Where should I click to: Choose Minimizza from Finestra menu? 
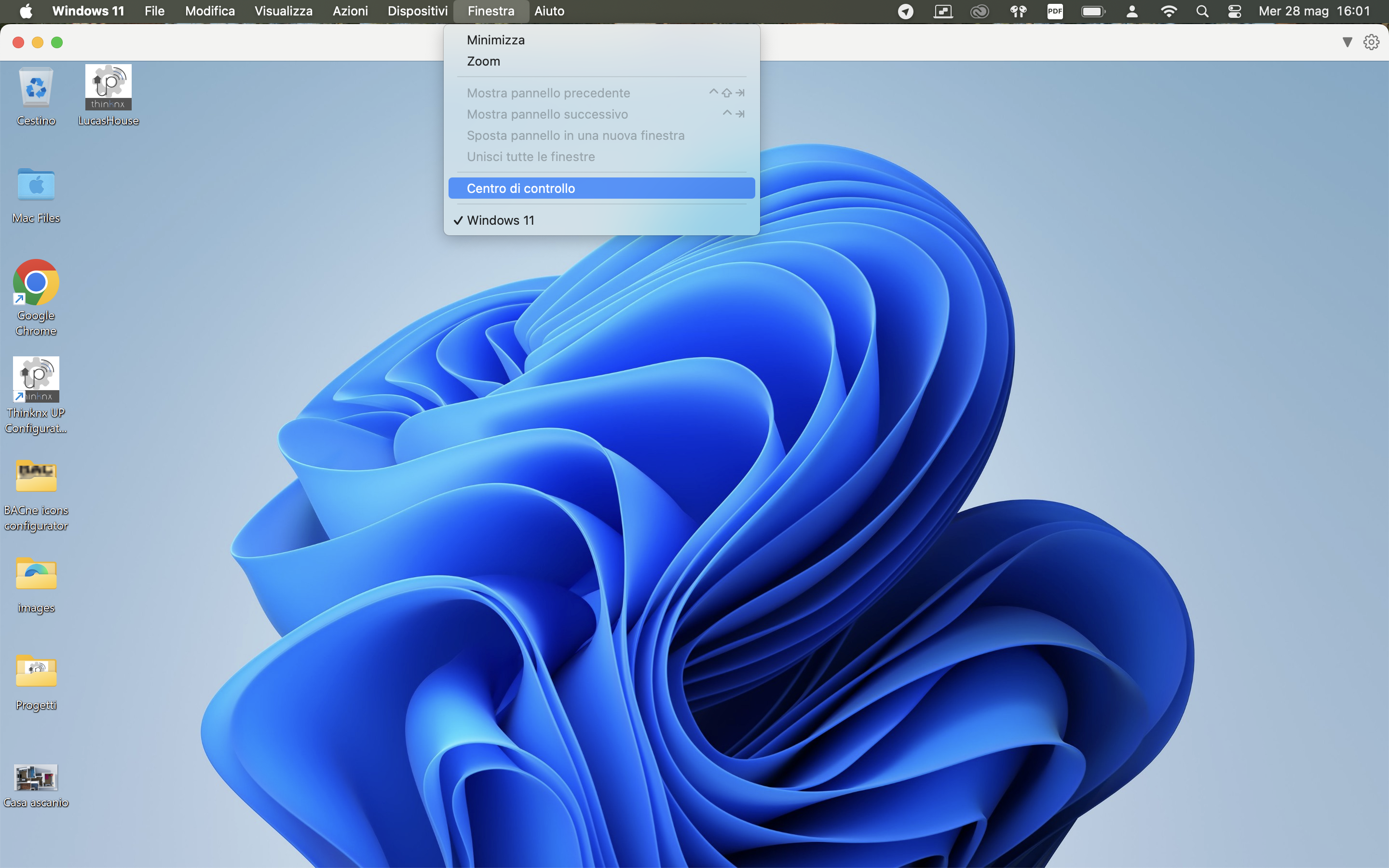coord(601,40)
